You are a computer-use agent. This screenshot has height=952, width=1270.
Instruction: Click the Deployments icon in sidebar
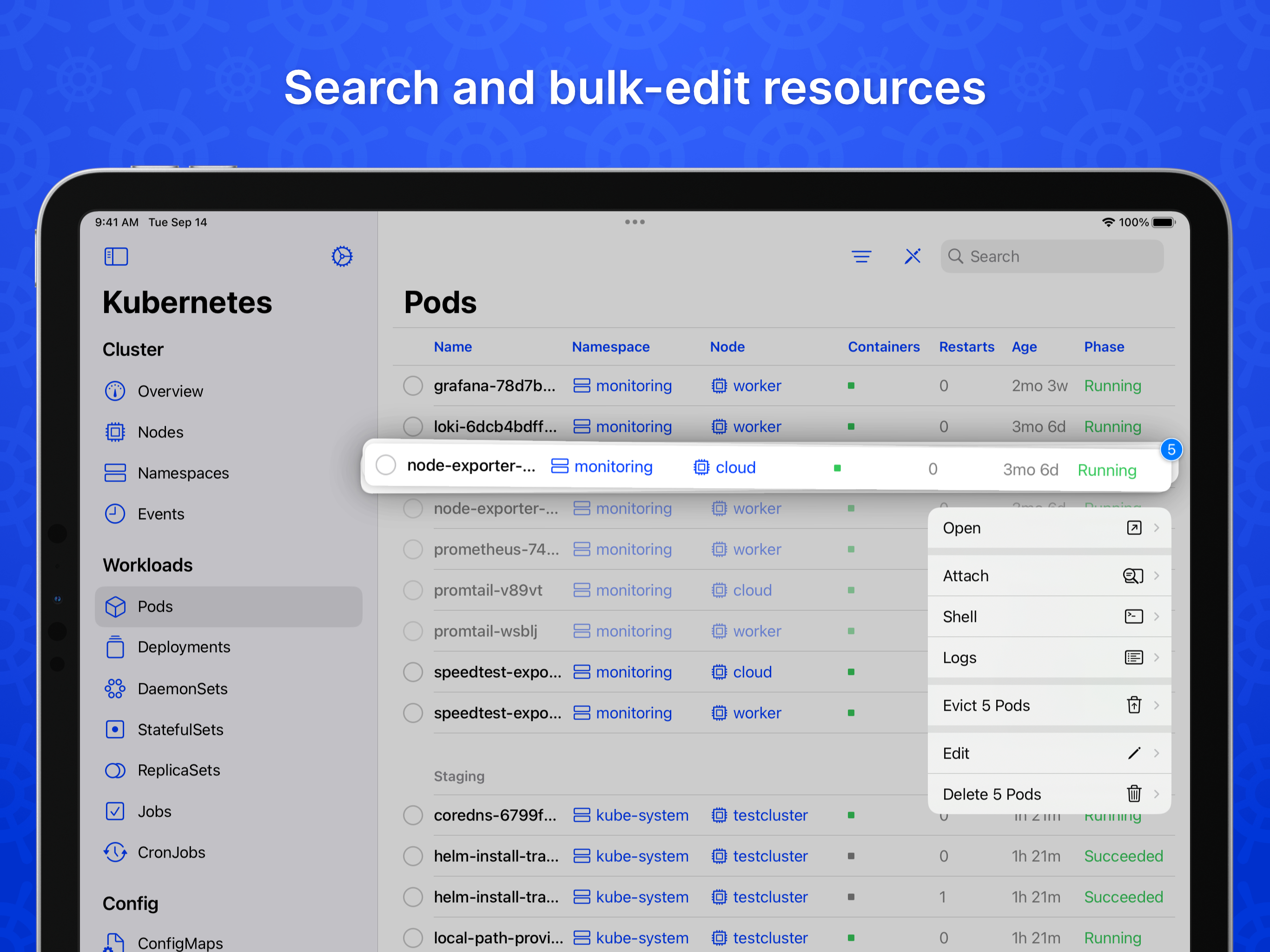[x=115, y=647]
